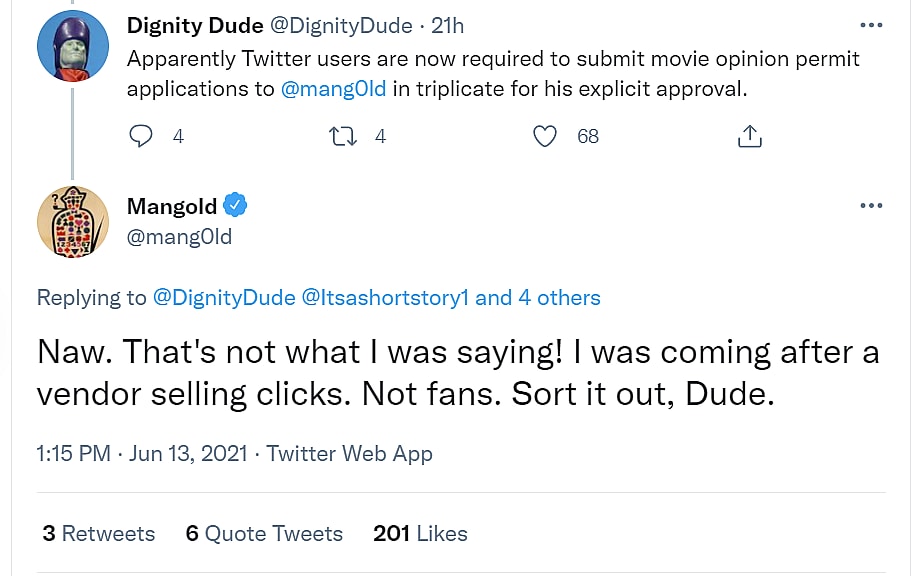Open the three-dot menu on Dignity Dude's tweet
Image resolution: width=916 pixels, height=576 pixels.
(x=871, y=24)
